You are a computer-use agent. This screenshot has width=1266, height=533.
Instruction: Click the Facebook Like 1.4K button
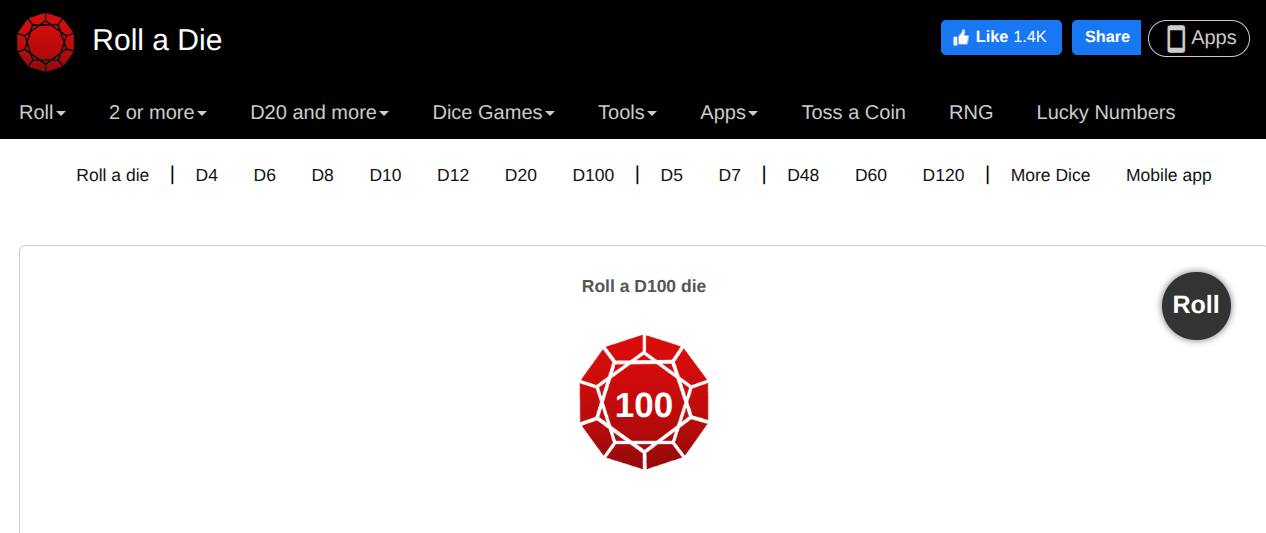pos(1001,37)
